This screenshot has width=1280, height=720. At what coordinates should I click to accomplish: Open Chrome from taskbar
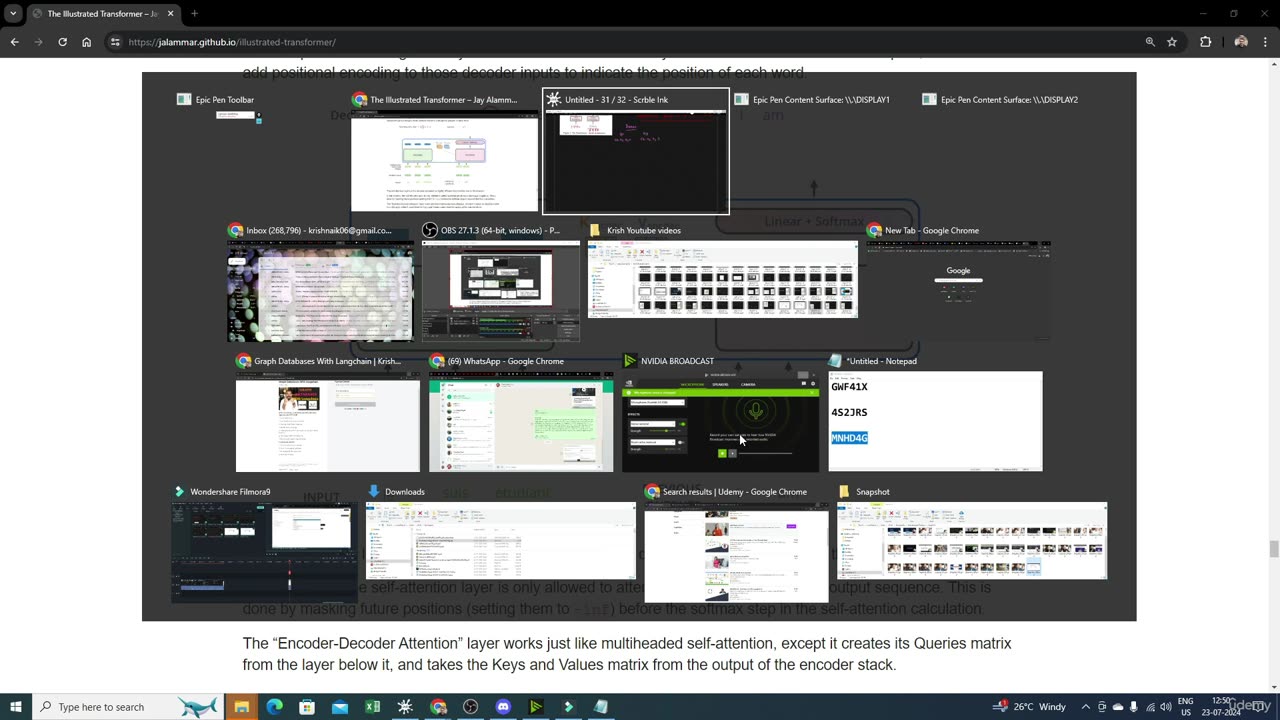coord(438,707)
